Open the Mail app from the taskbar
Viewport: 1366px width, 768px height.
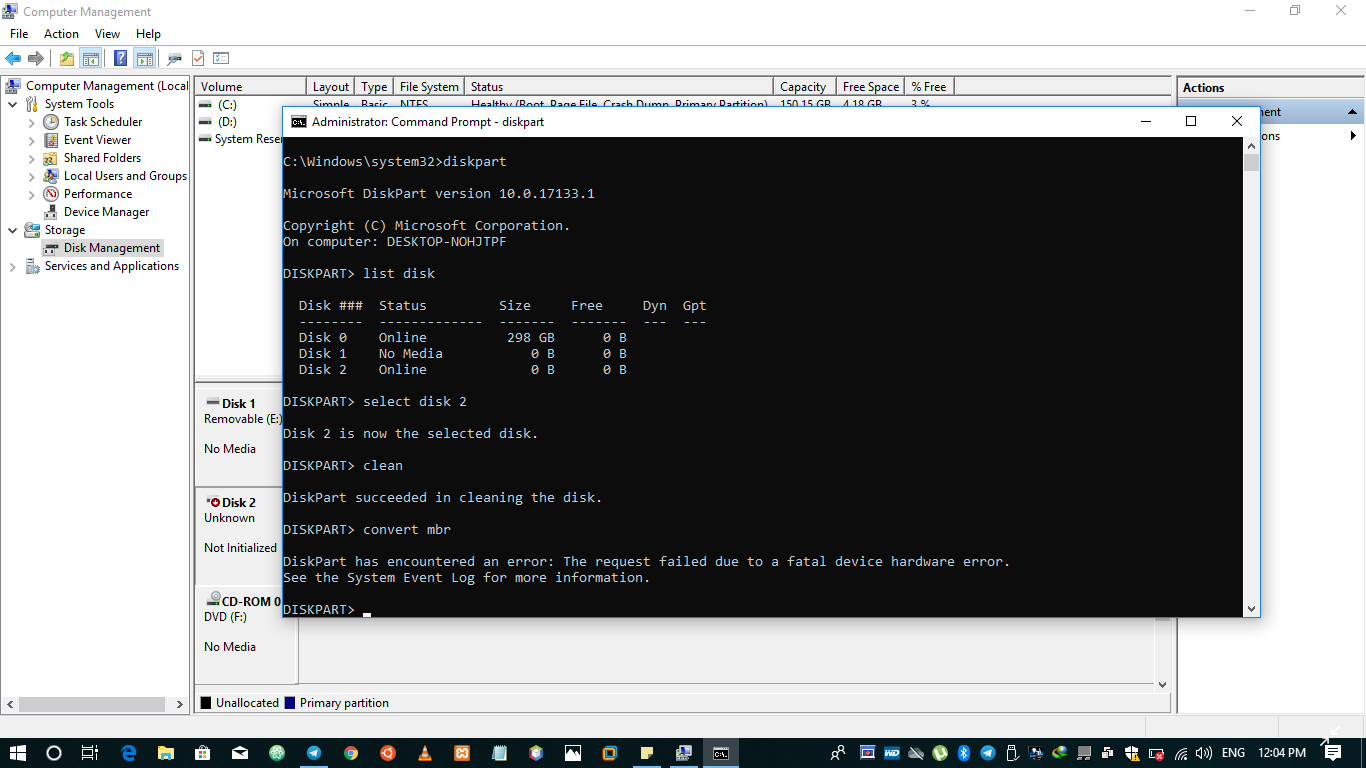(x=240, y=753)
